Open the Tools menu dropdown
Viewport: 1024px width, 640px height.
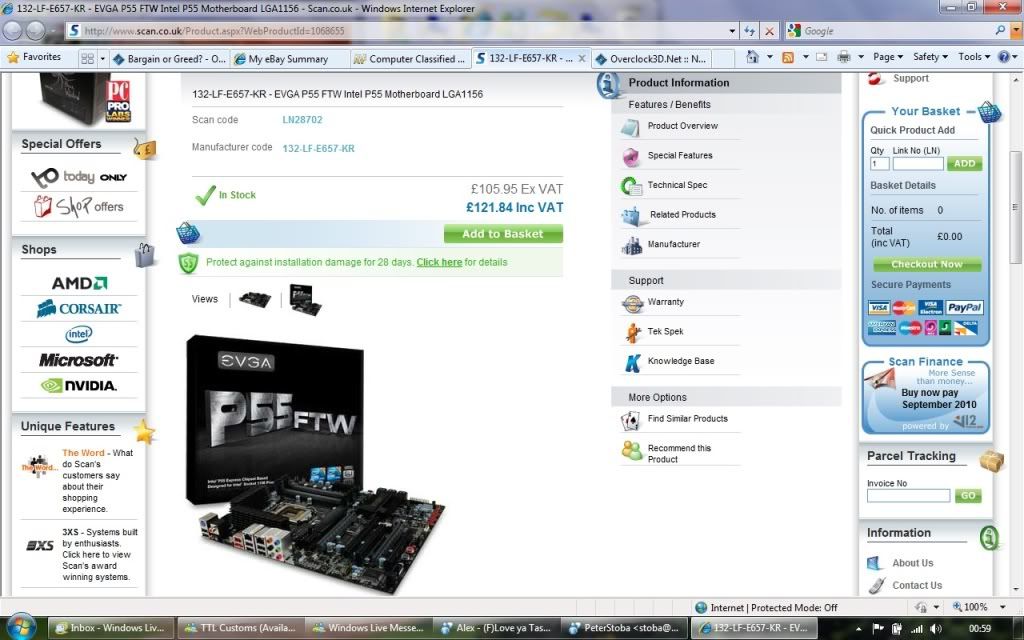point(974,57)
